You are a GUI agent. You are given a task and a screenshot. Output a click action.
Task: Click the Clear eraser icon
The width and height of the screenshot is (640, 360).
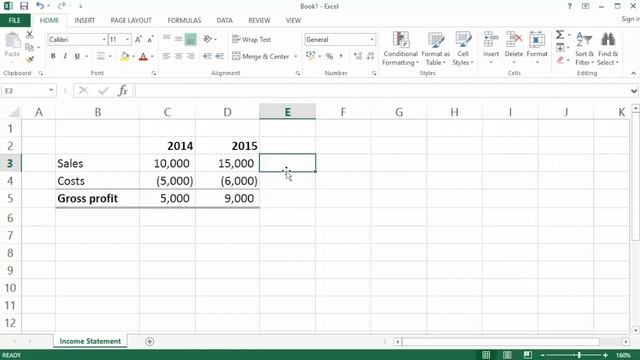pyautogui.click(x=560, y=60)
